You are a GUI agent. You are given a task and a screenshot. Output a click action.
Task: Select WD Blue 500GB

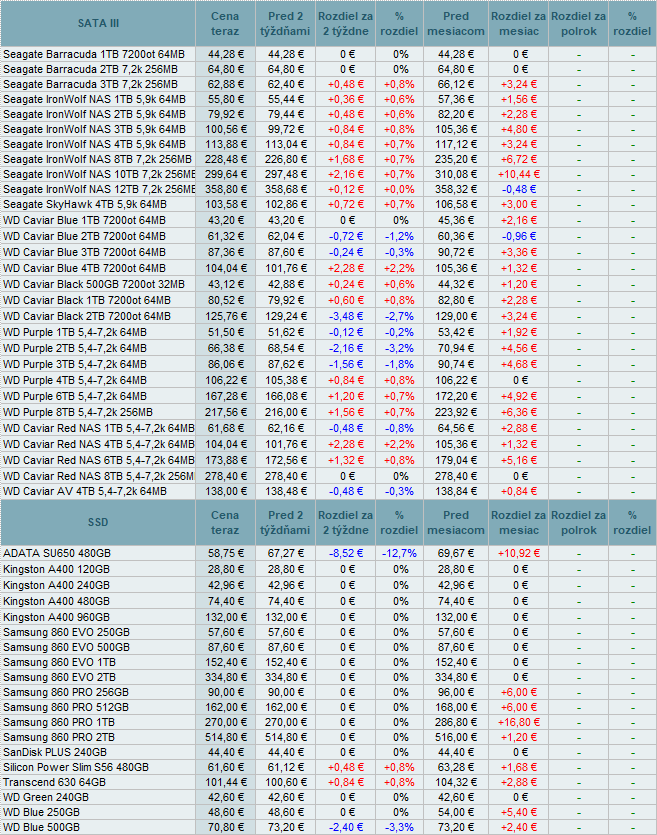click(41, 827)
